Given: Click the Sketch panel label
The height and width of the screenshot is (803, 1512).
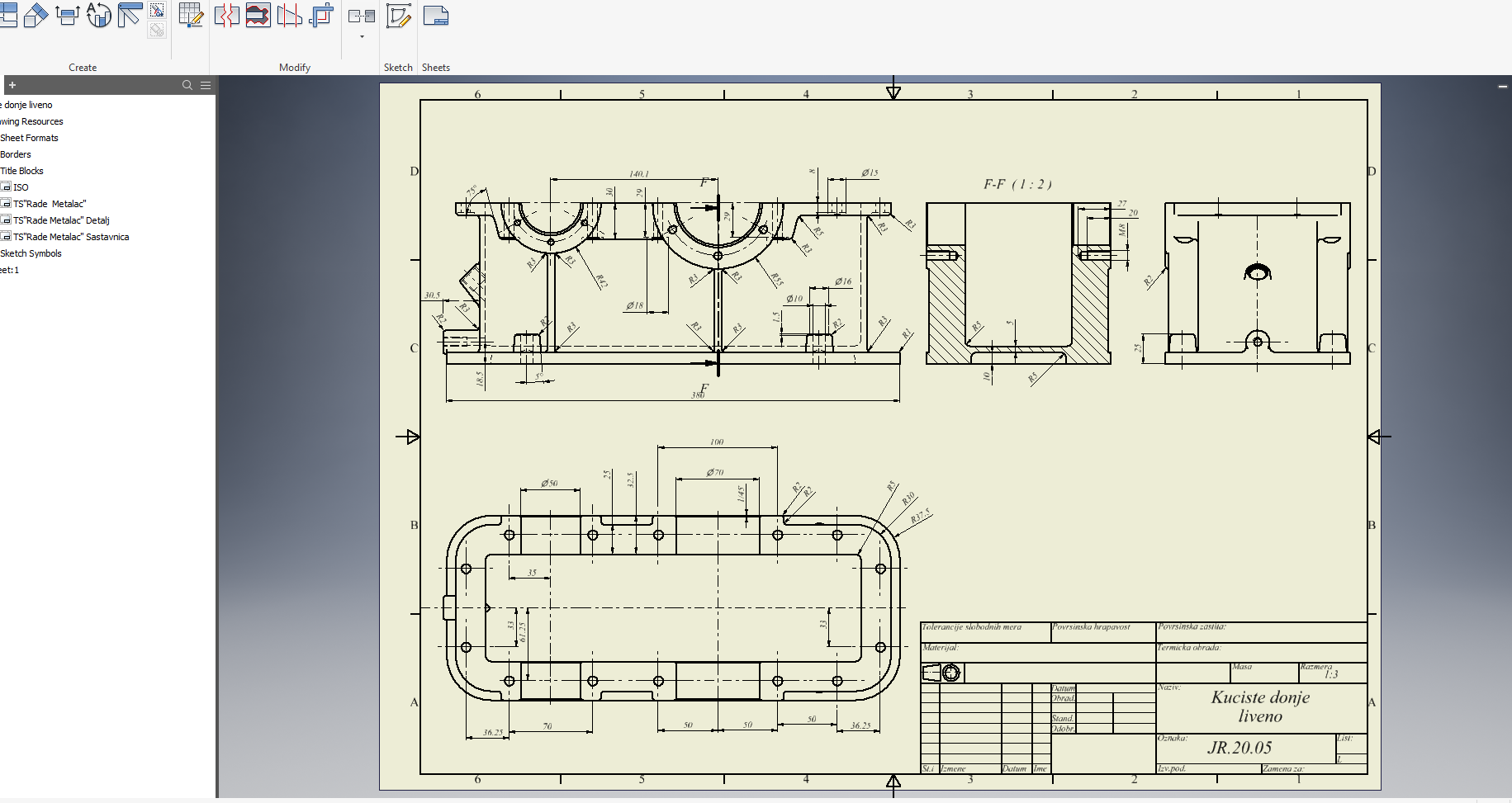Looking at the screenshot, I should [x=398, y=68].
